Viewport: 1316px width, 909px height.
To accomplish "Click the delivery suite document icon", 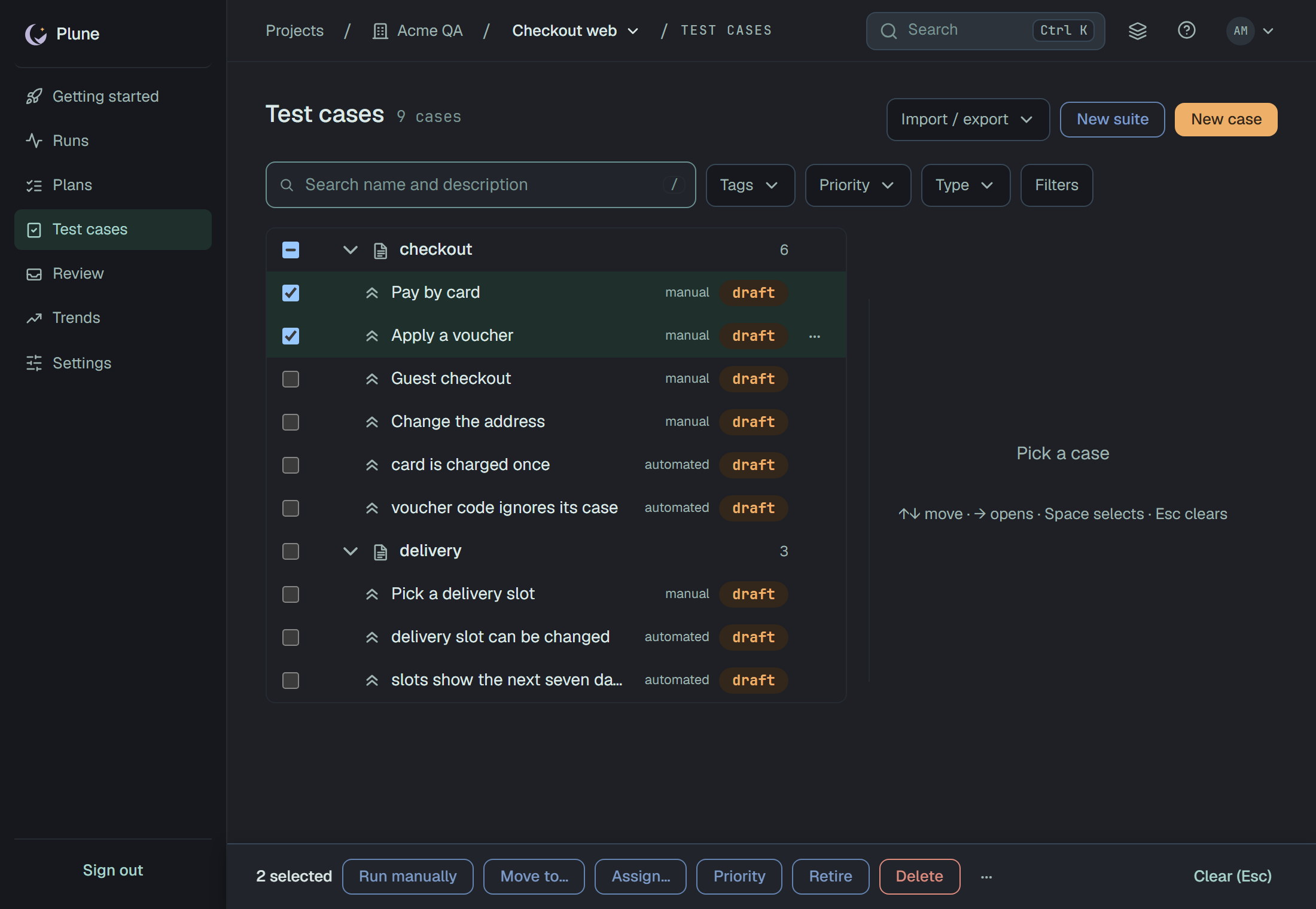I will 380,551.
